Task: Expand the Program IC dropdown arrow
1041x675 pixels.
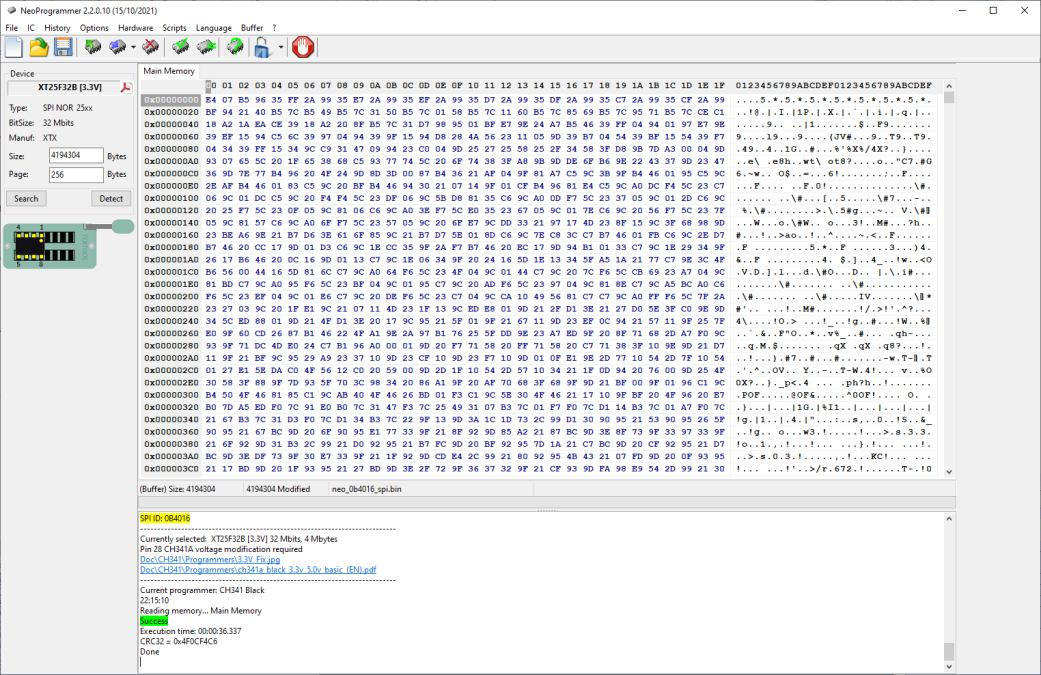Action: [133, 47]
